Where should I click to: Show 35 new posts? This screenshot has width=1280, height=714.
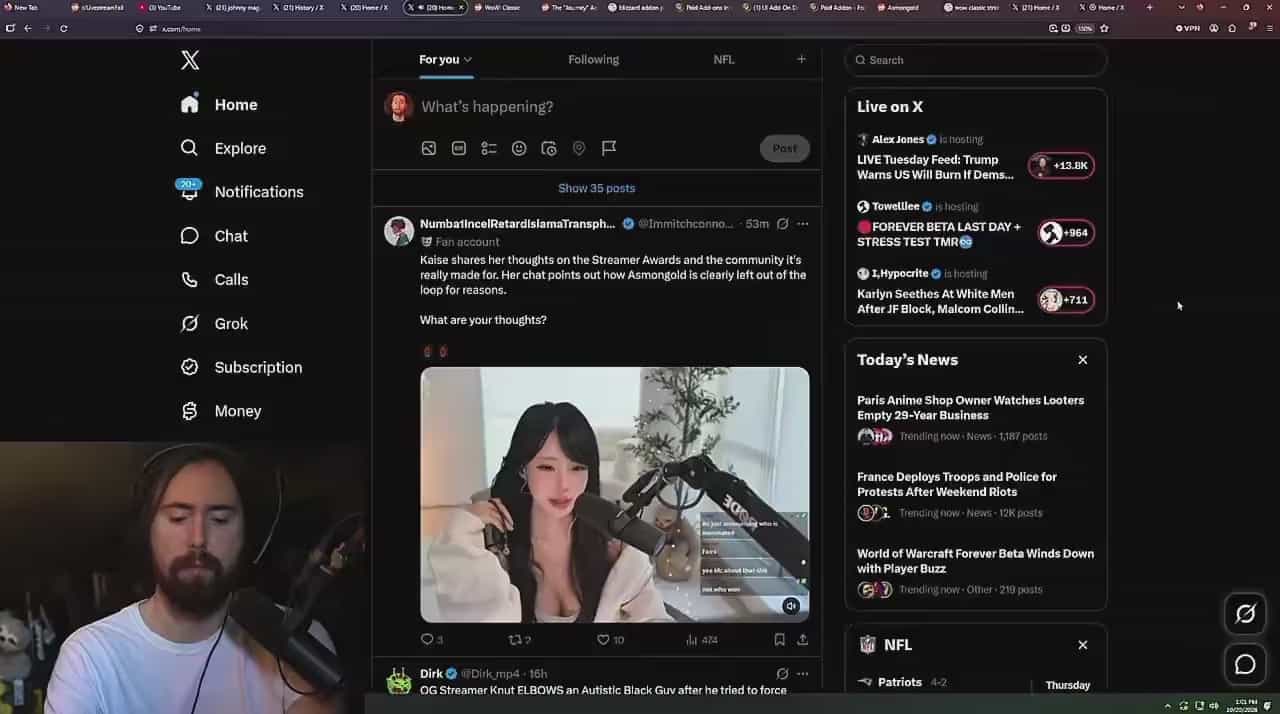pos(597,188)
